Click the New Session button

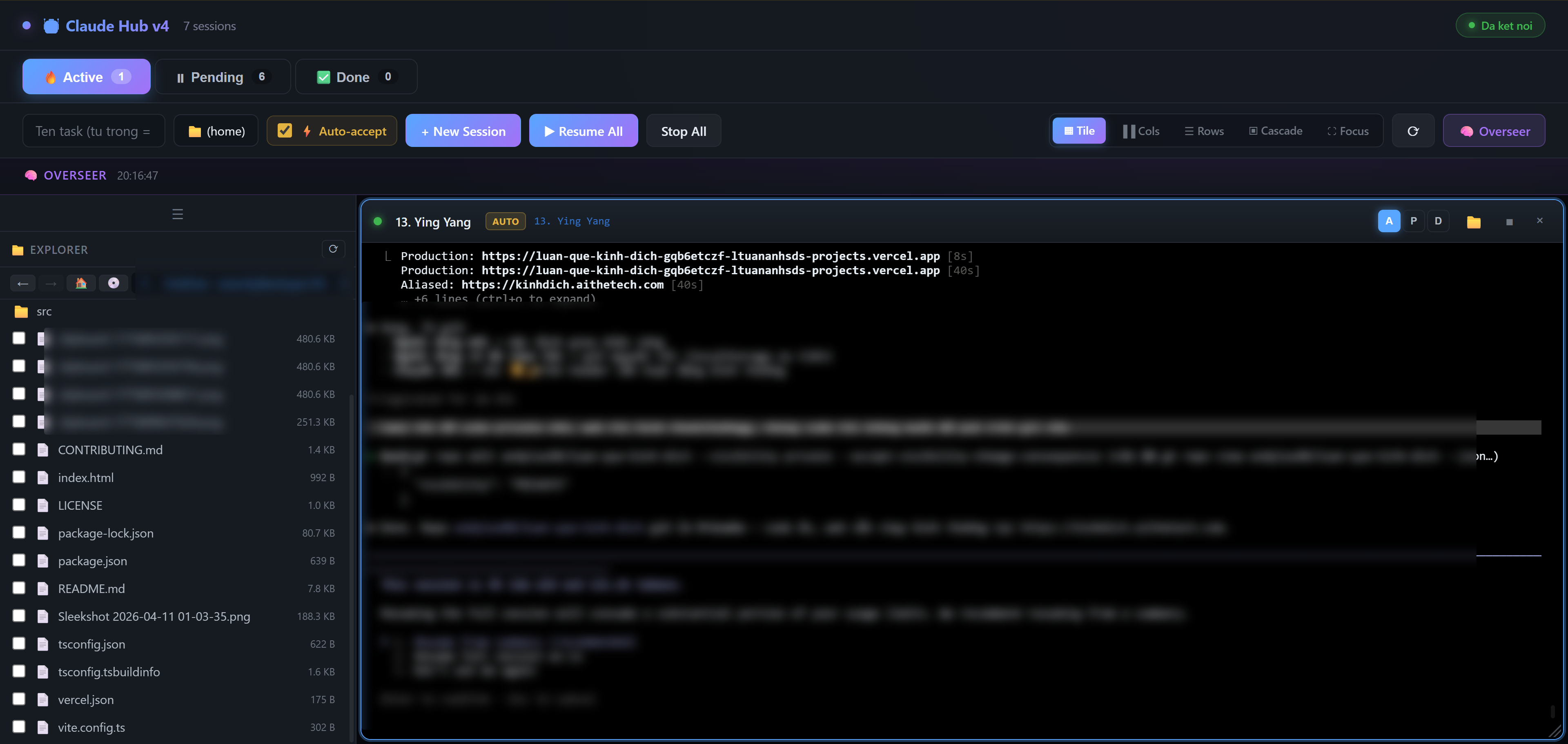pos(463,131)
